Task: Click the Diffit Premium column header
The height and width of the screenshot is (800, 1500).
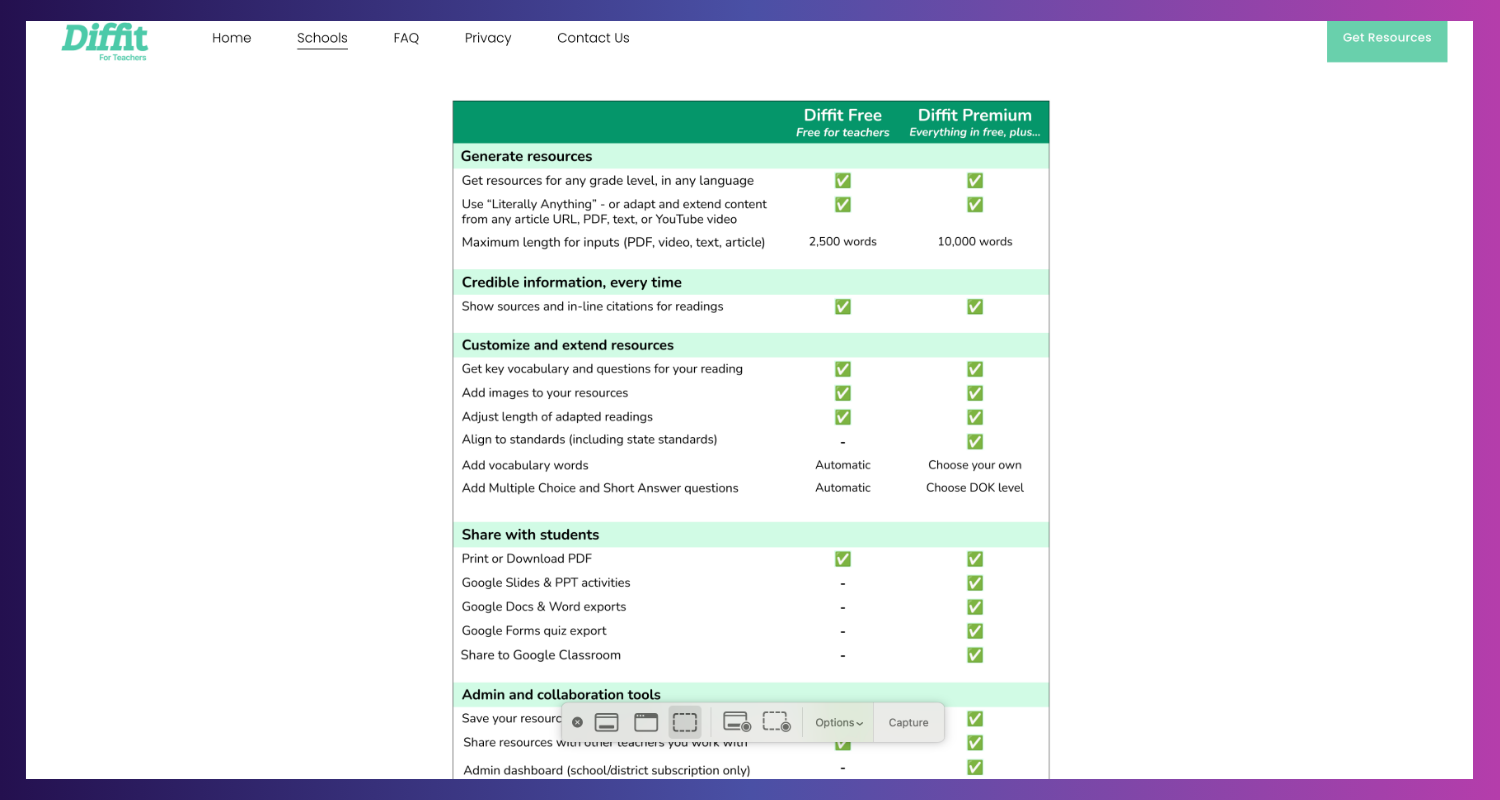Action: click(975, 122)
